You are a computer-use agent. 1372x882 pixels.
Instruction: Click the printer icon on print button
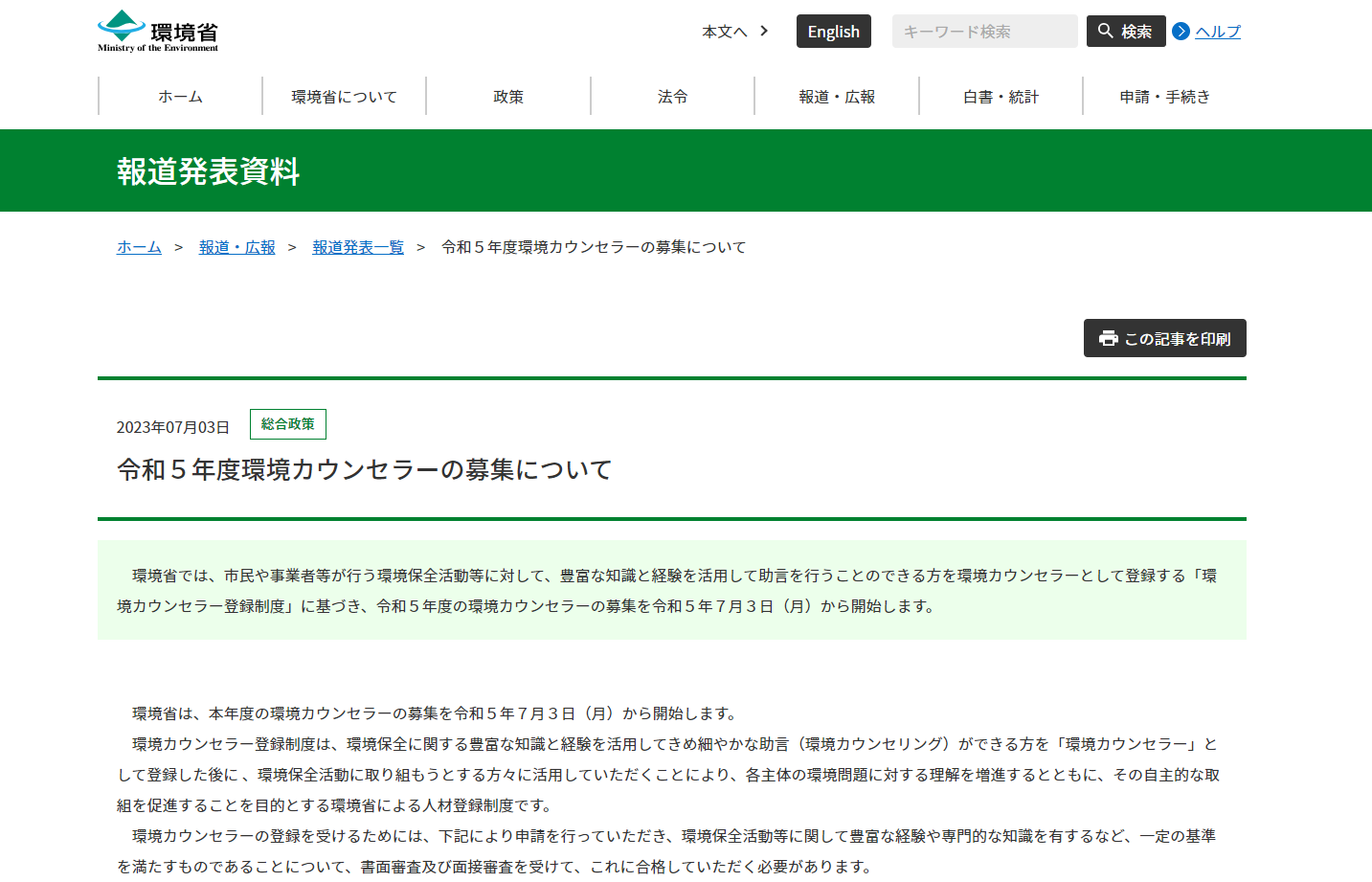coord(1108,339)
